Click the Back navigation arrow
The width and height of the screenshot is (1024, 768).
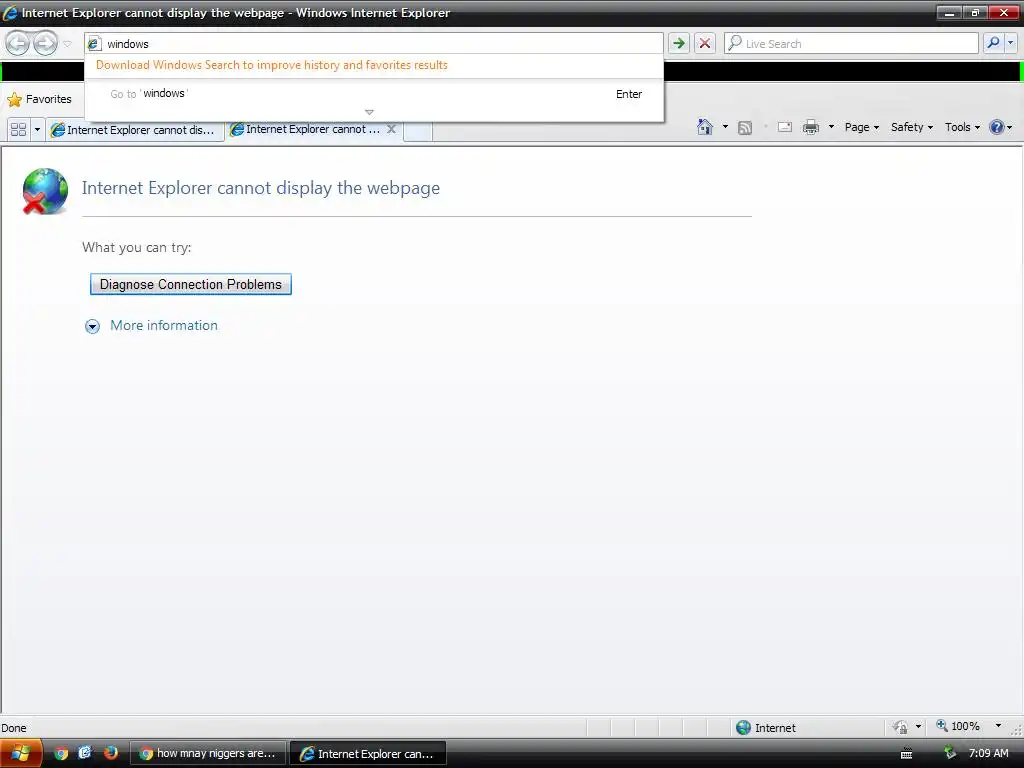pos(18,44)
